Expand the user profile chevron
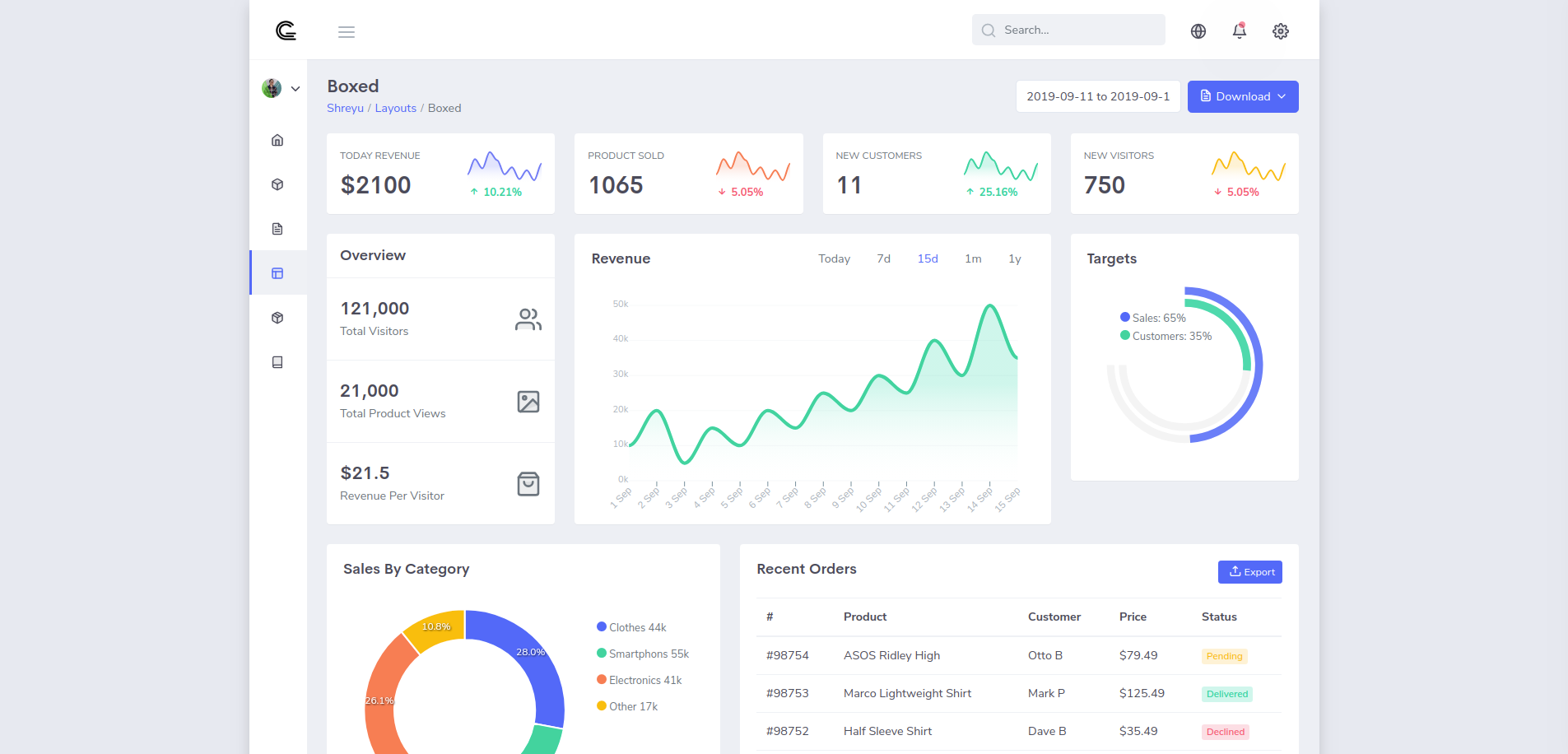The height and width of the screenshot is (754, 1568). [295, 89]
